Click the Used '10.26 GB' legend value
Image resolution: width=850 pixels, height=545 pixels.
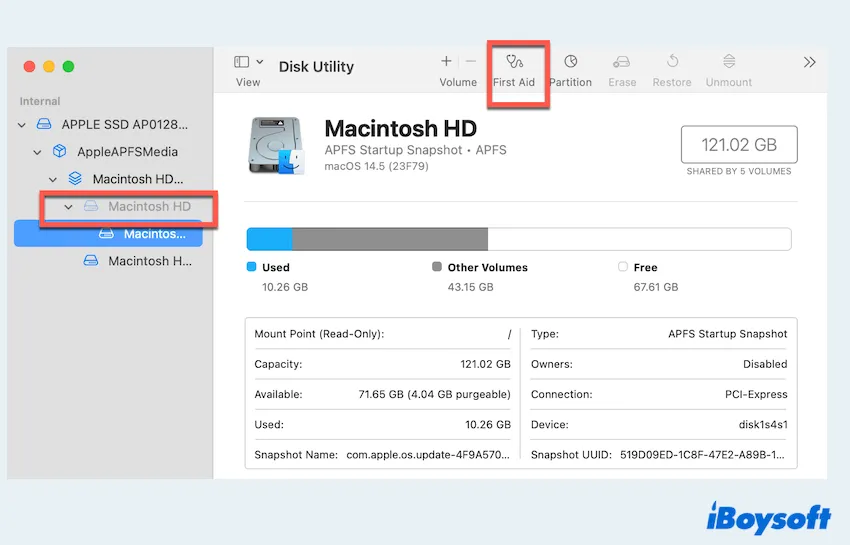[285, 287]
